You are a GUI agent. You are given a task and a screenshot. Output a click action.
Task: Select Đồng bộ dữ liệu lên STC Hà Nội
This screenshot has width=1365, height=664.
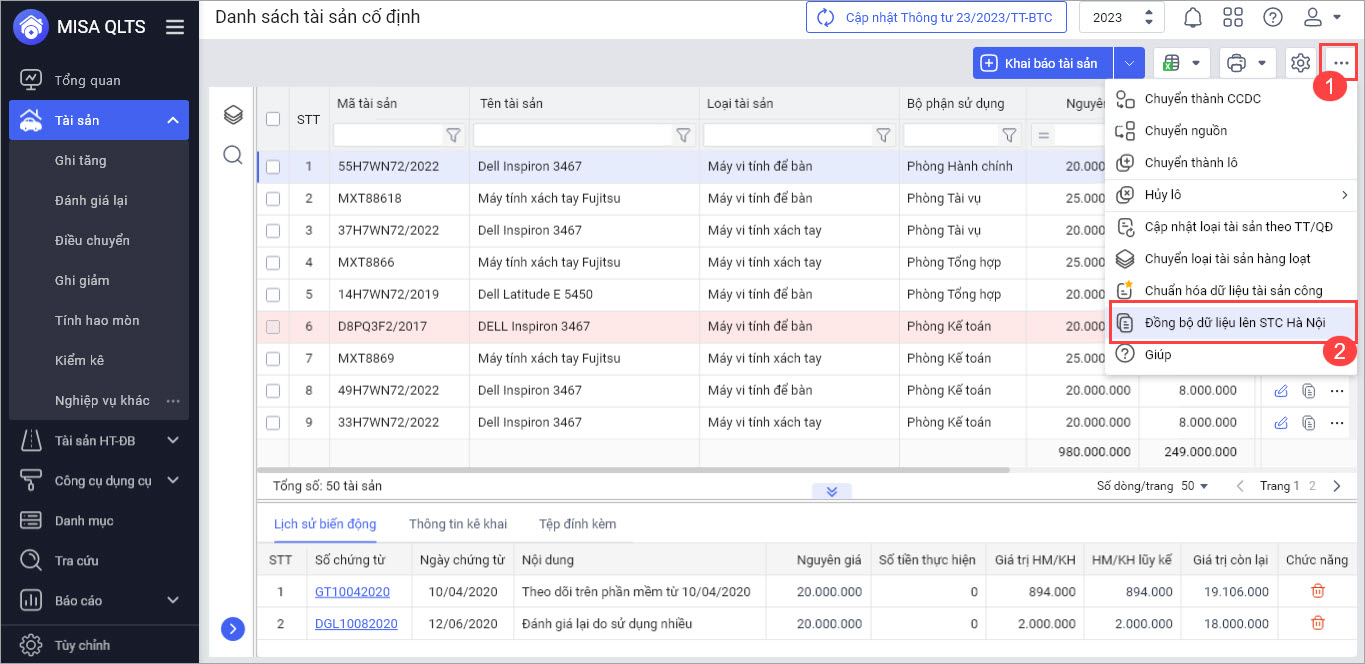coord(1231,323)
